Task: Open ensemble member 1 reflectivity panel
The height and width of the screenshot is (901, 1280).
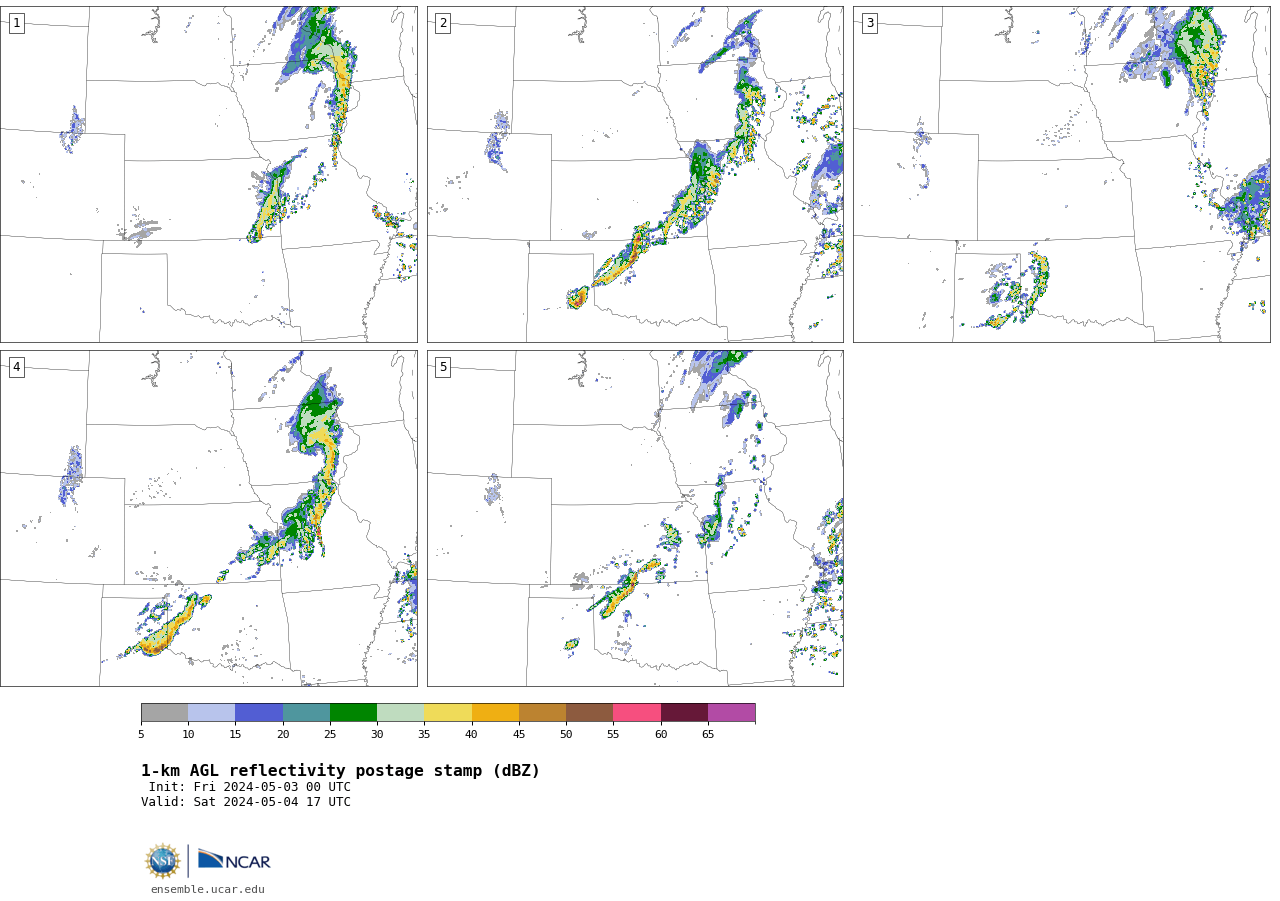Action: (x=209, y=174)
